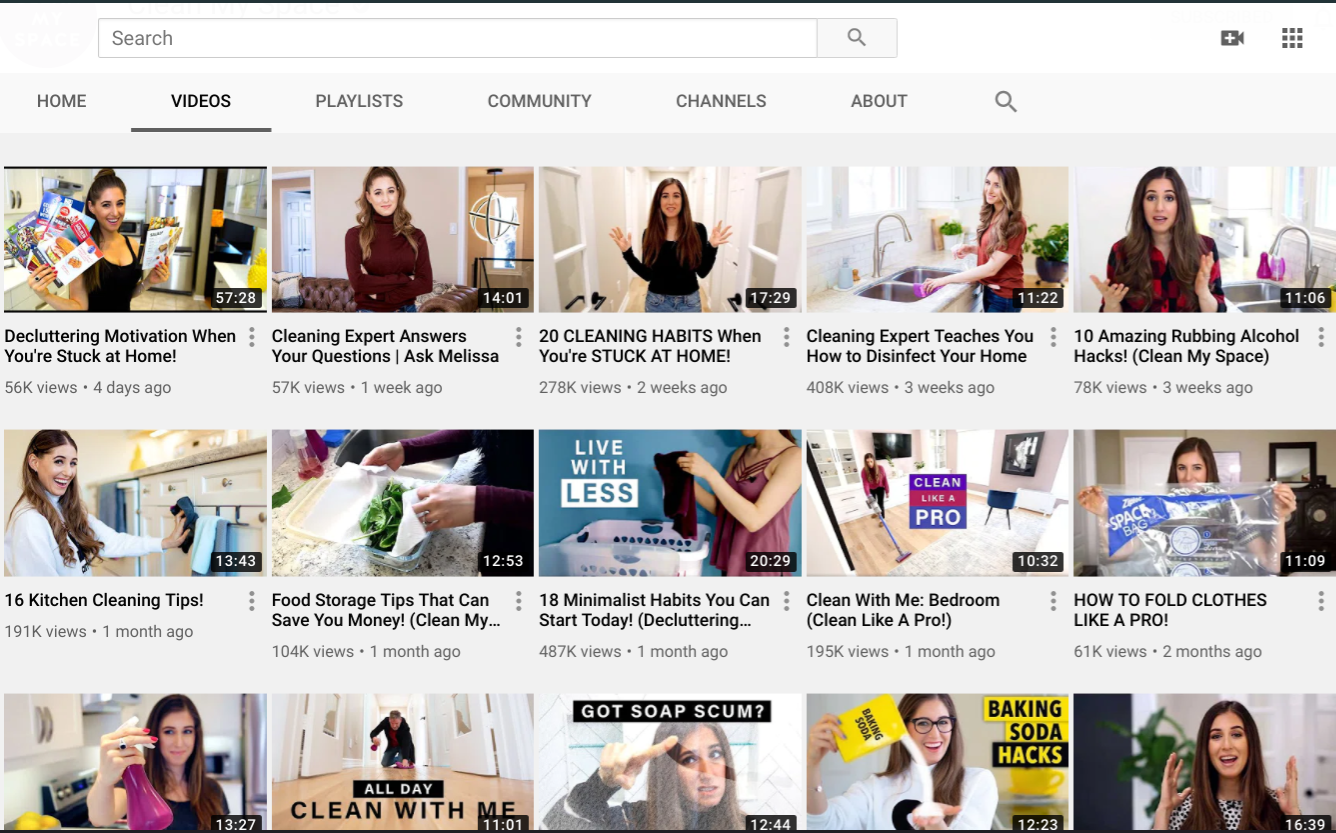The height and width of the screenshot is (833, 1336).
Task: Open options menu for Decluttering Motivation video
Action: [x=252, y=337]
